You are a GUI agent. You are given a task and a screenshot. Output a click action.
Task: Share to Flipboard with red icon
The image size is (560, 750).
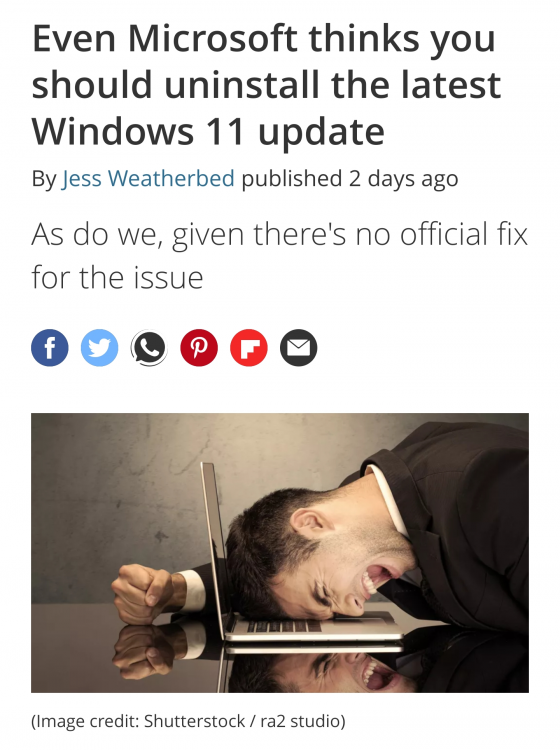click(249, 348)
